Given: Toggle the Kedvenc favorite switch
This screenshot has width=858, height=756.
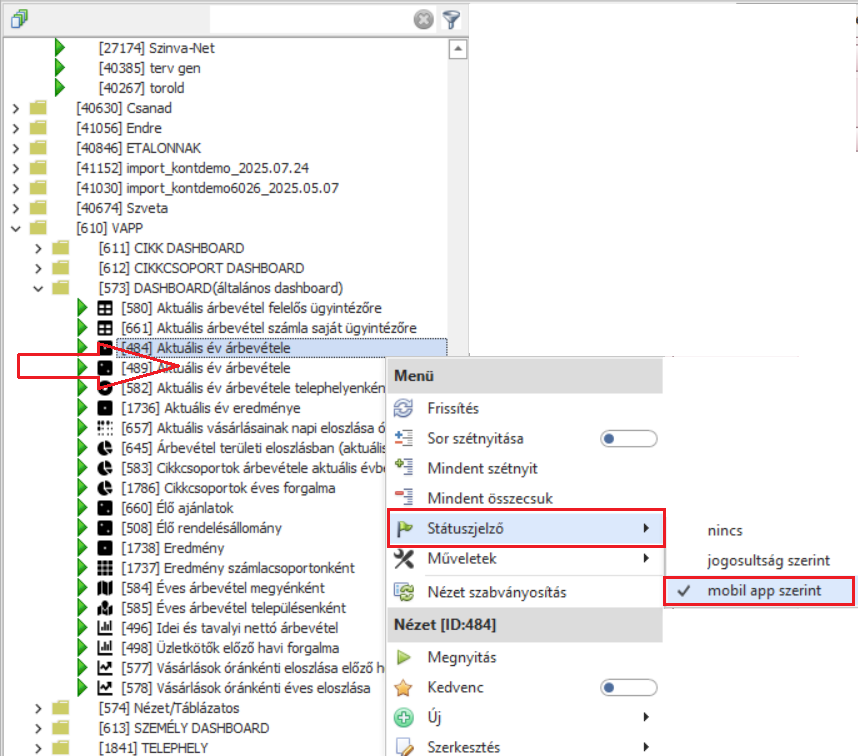Looking at the screenshot, I should coord(628,688).
